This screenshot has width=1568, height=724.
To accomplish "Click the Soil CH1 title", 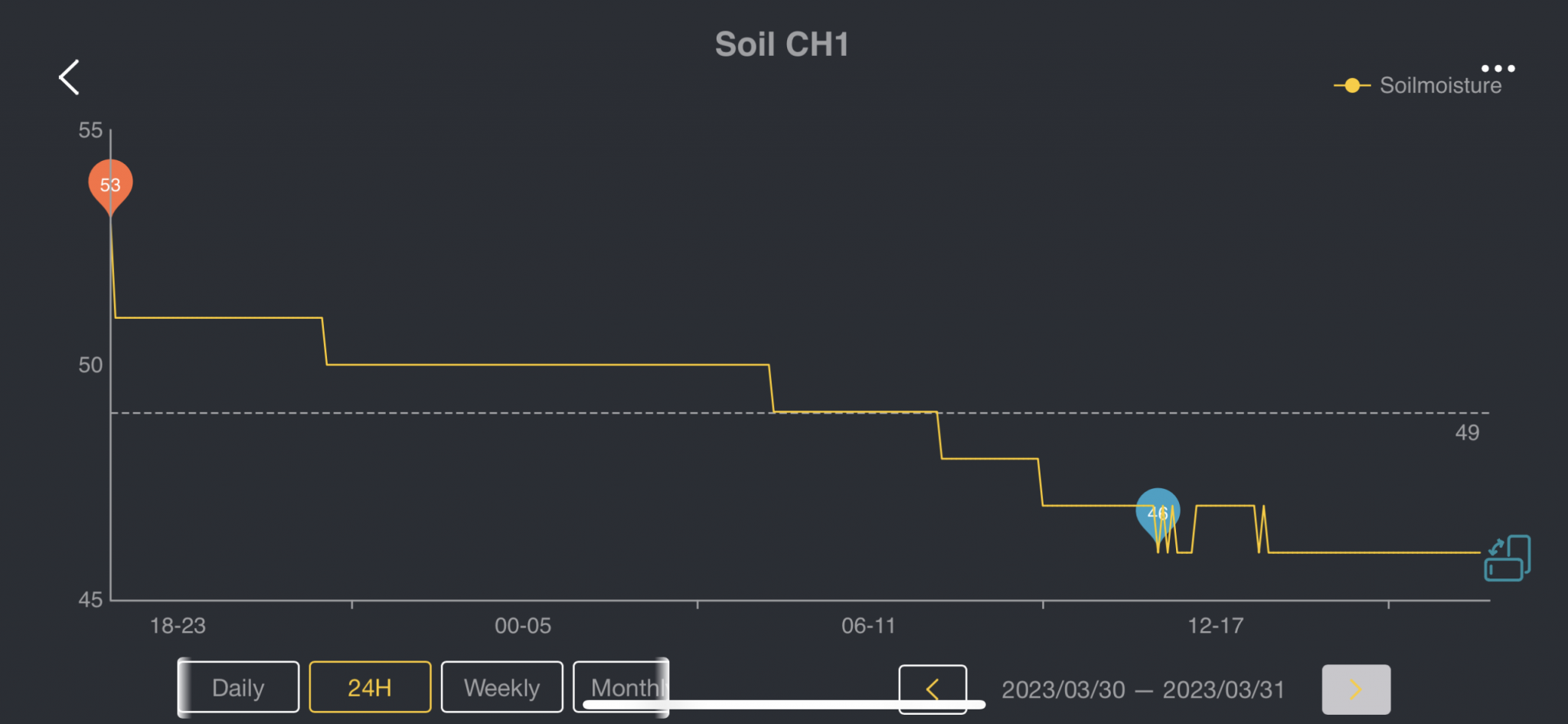I will (x=782, y=44).
